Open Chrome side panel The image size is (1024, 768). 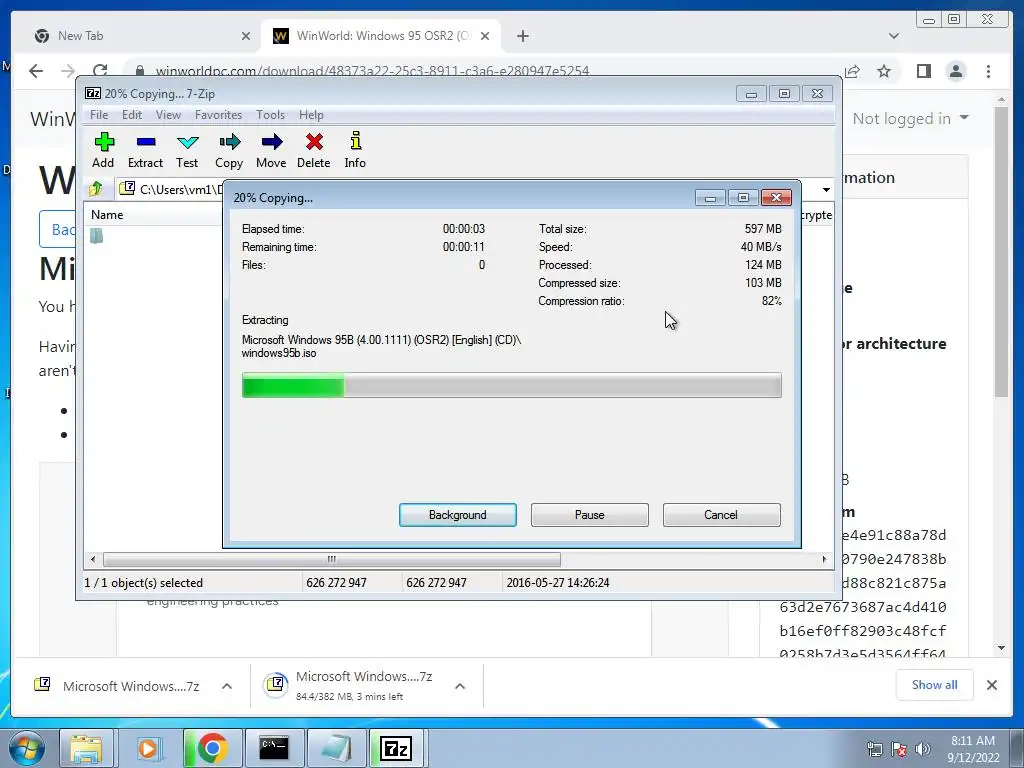click(x=923, y=71)
